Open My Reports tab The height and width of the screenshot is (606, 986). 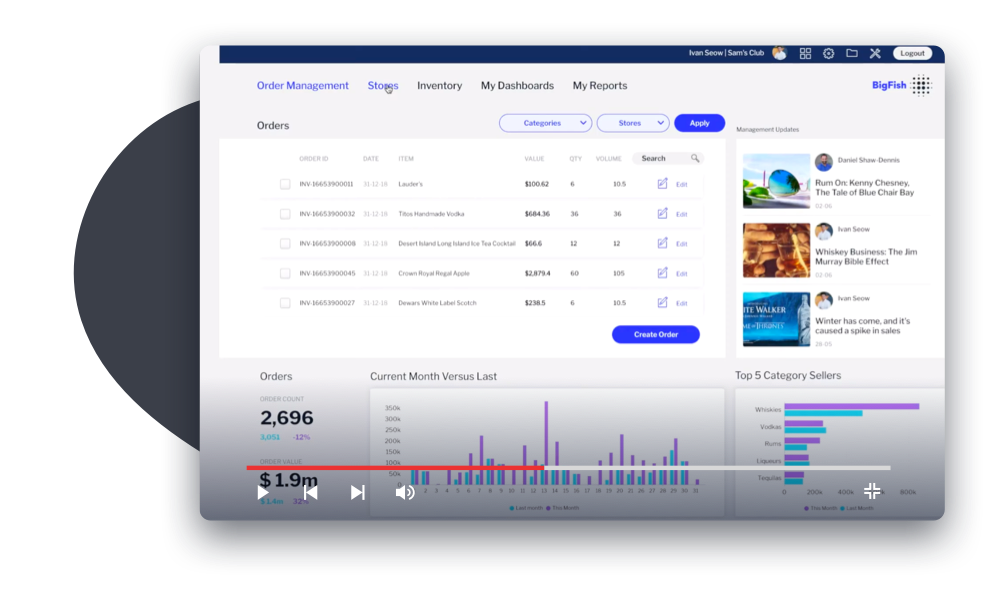click(x=600, y=85)
